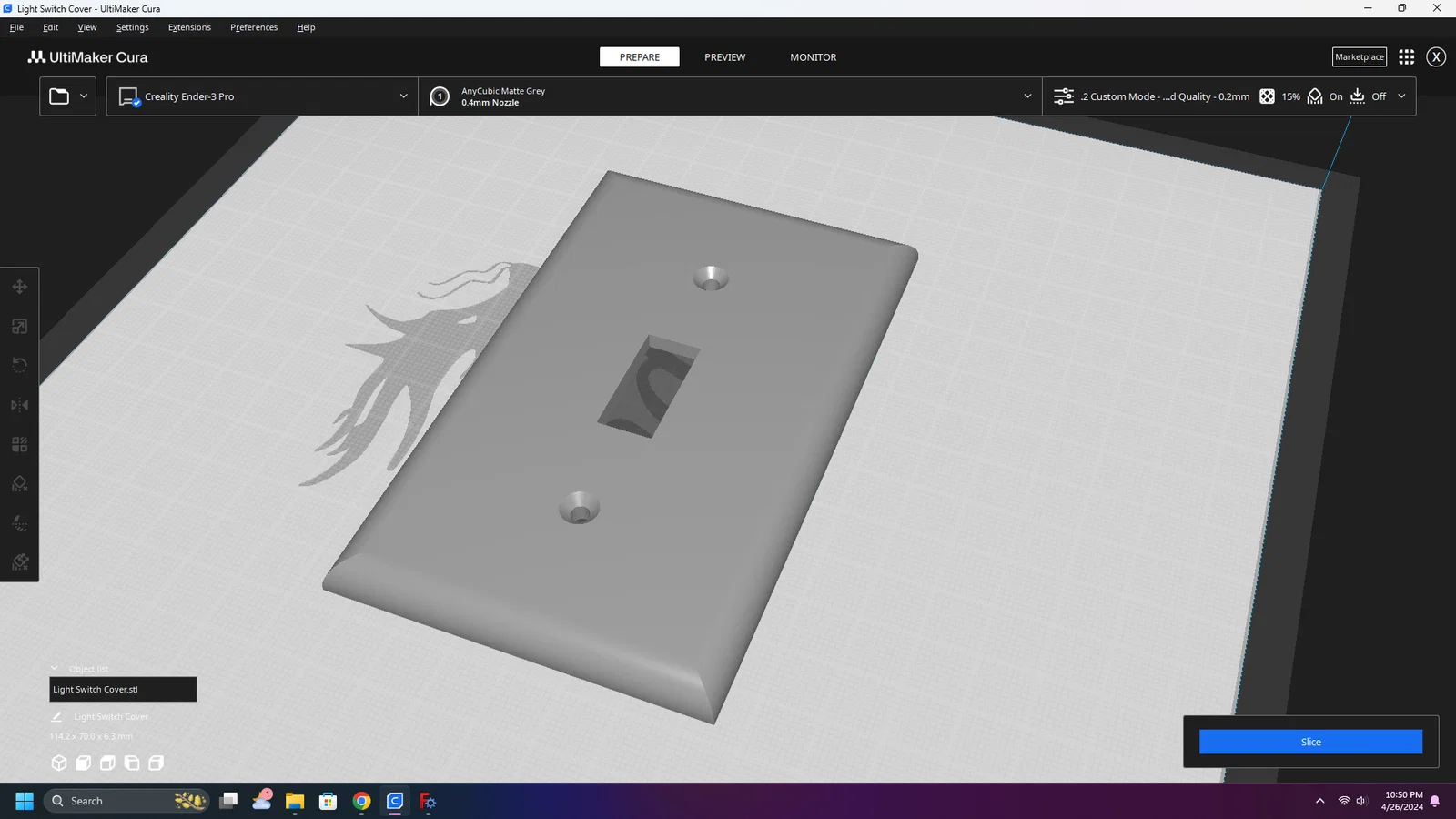1456x819 pixels.
Task: Click the UltiMaker Cura logo
Action: 87,56
